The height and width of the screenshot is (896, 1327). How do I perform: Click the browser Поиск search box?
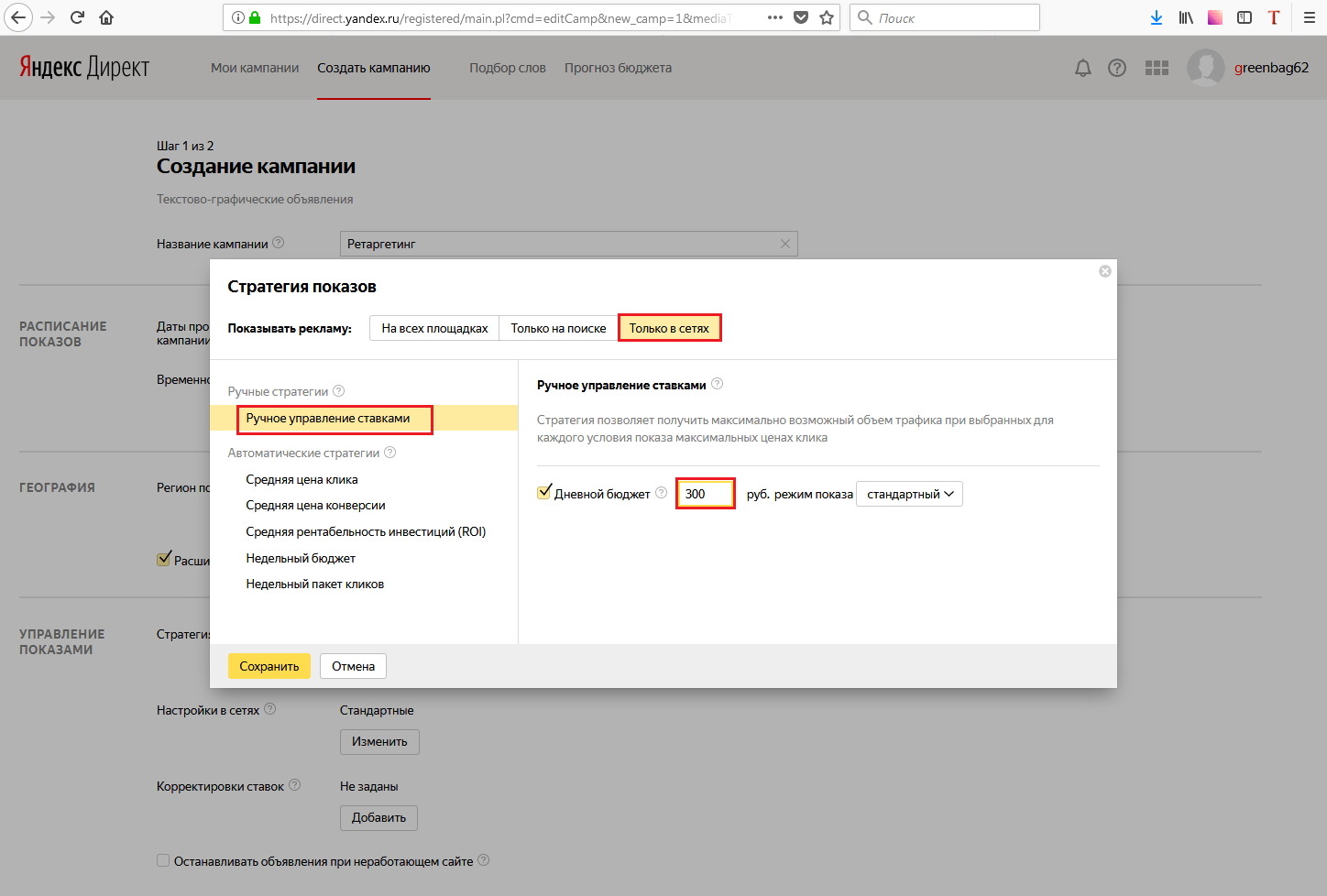tap(945, 17)
